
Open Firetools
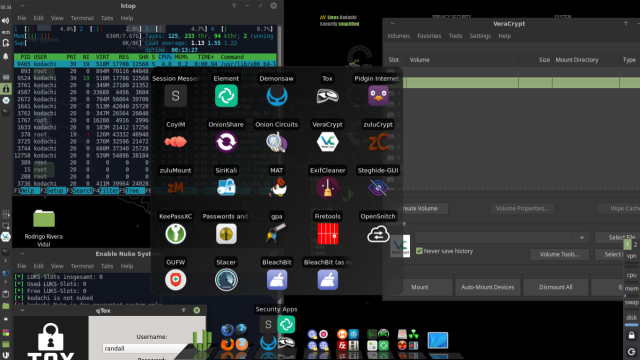[327, 234]
